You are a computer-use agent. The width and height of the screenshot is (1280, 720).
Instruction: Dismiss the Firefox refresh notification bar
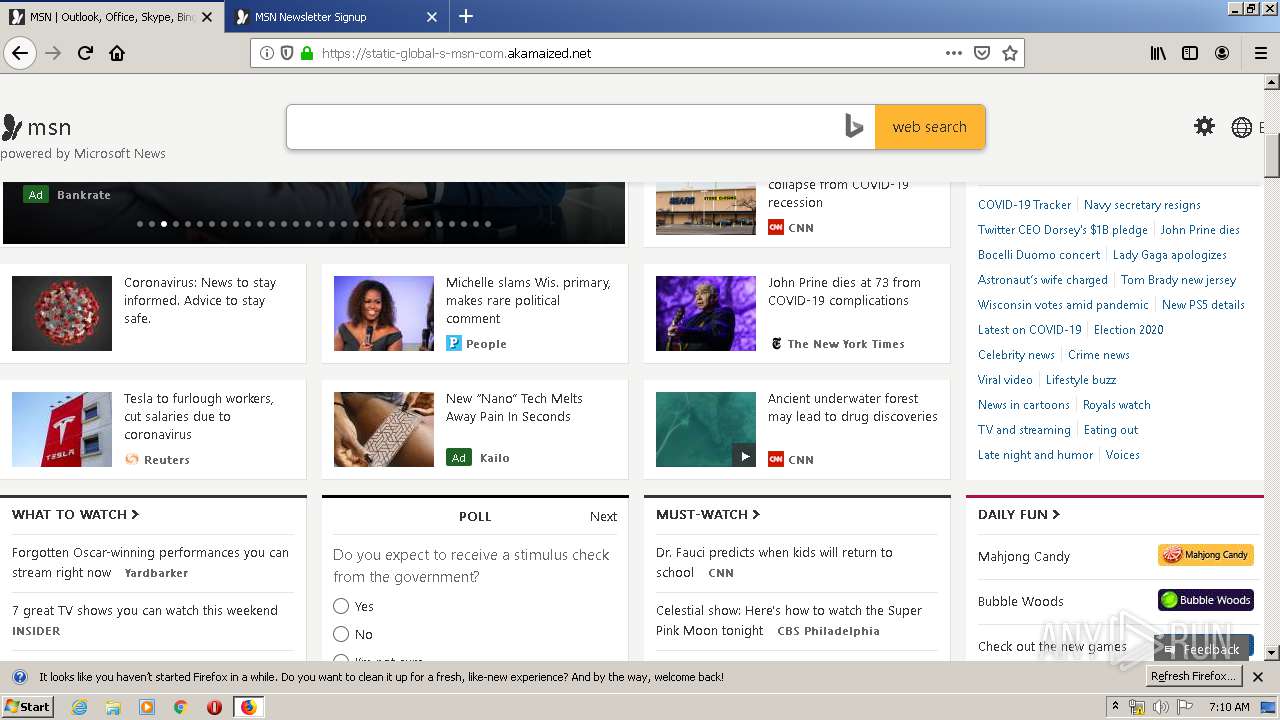(x=1258, y=677)
